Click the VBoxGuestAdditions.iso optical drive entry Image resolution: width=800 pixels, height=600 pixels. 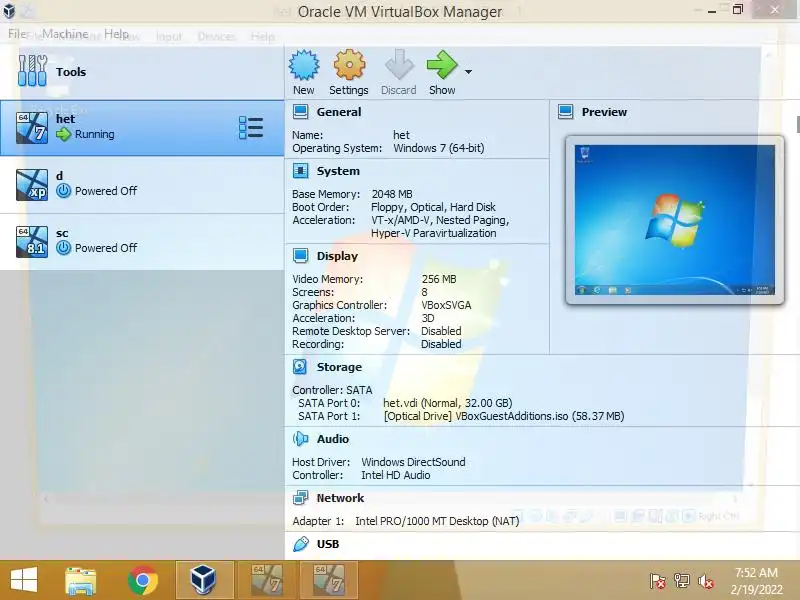pos(504,416)
